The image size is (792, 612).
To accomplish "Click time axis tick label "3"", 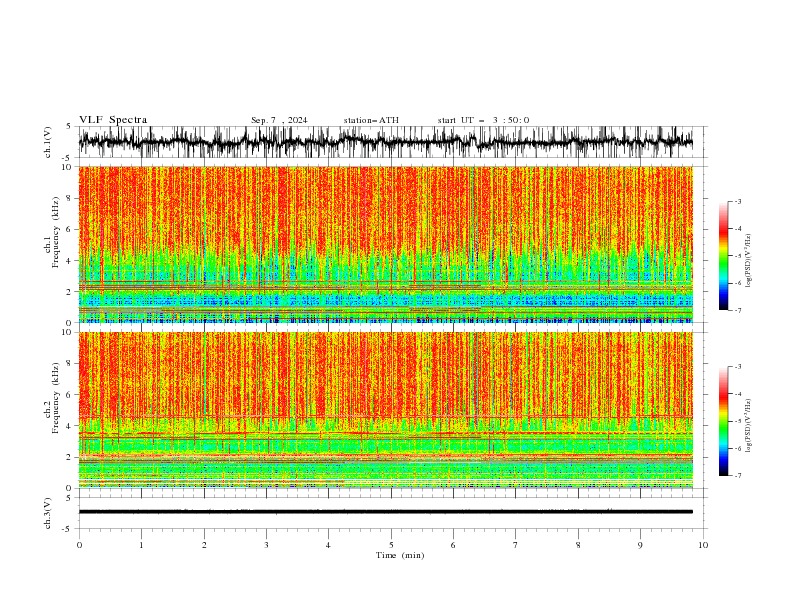I will tap(266, 545).
